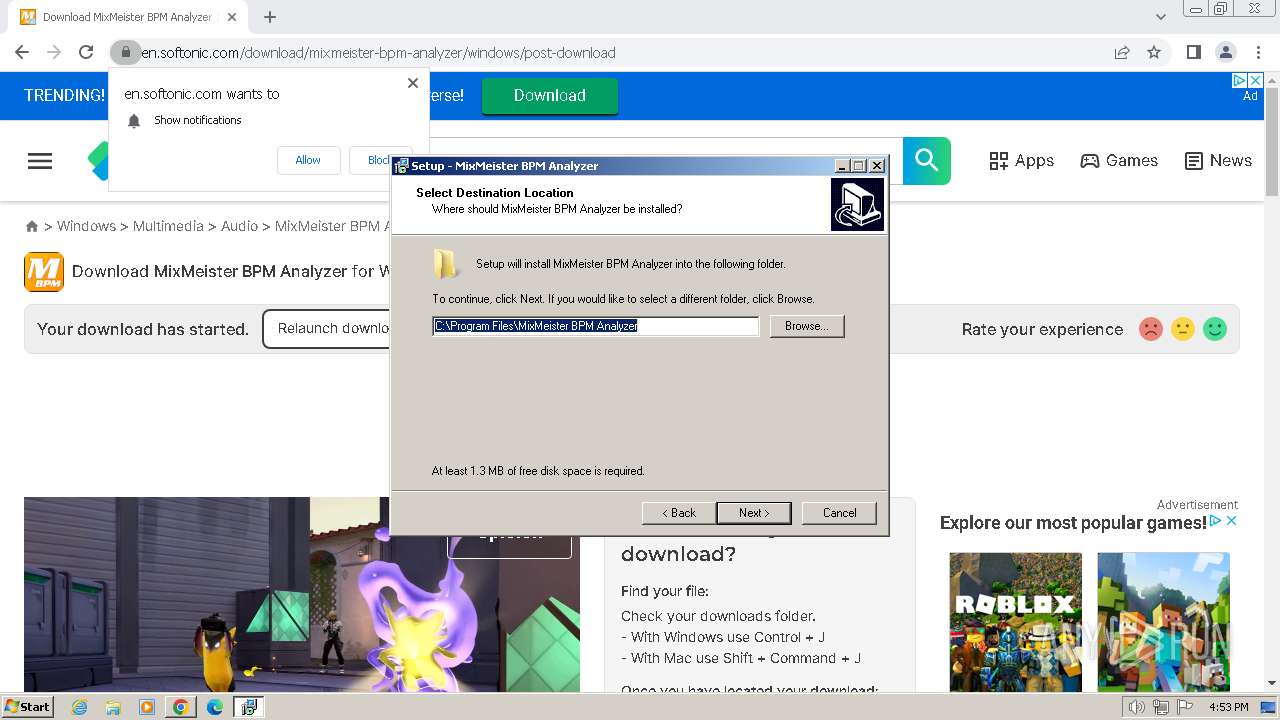Click the MixMeister BPM app logo
Viewport: 1280px width, 720px height.
(x=44, y=272)
